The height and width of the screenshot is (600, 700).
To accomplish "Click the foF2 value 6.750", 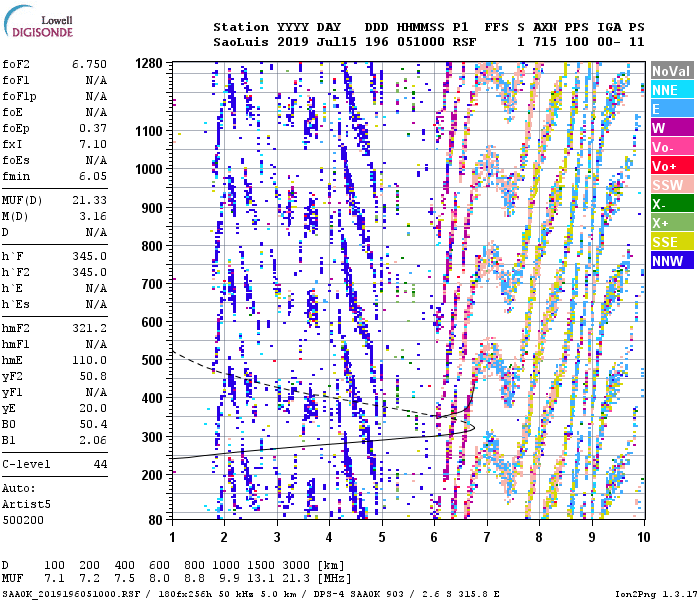I will pos(90,64).
